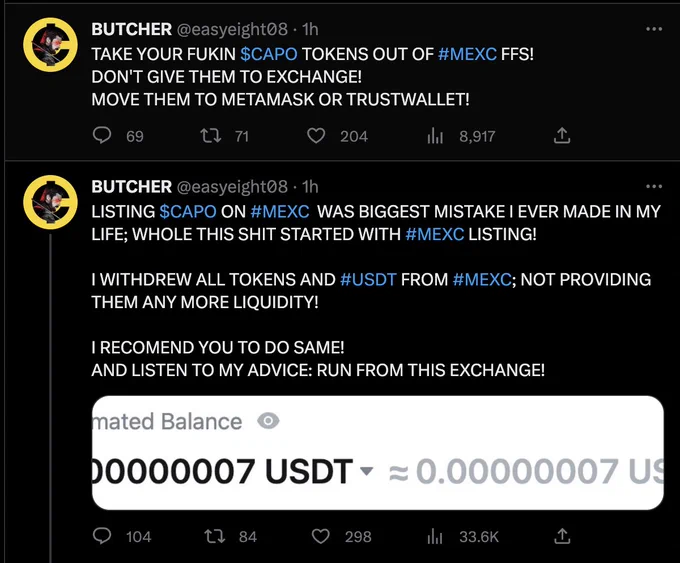View analytics of tweet with 8,917 views
The image size is (680, 563).
435,136
